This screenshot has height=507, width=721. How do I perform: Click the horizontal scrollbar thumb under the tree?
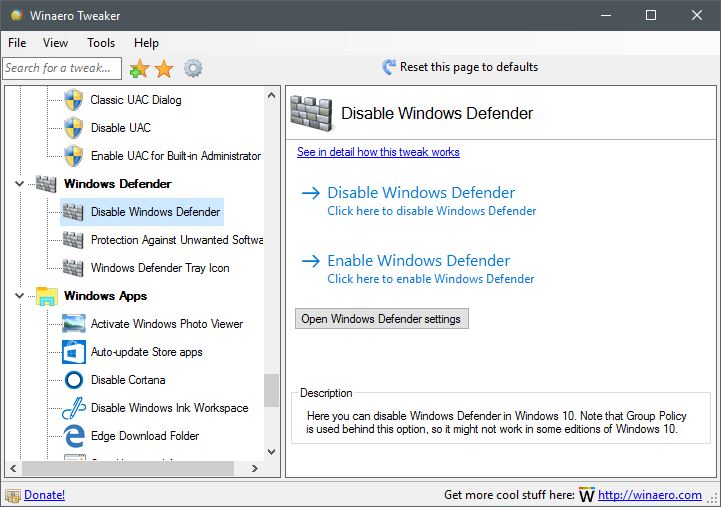pyautogui.click(x=128, y=468)
